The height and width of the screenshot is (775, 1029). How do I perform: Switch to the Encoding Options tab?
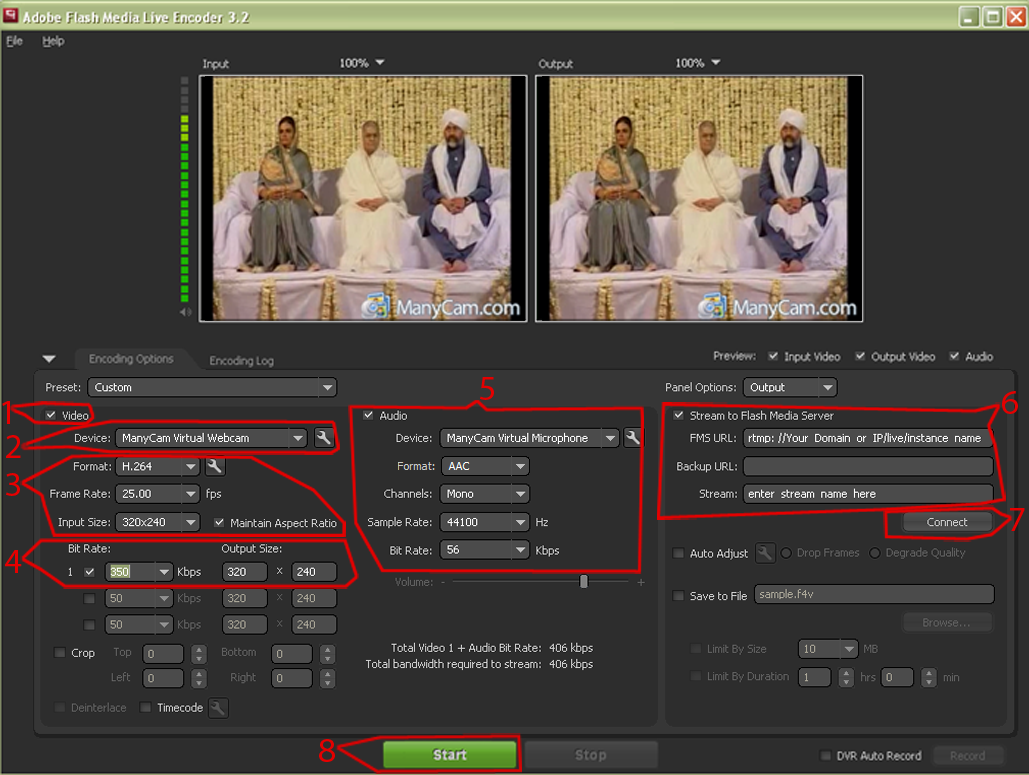[131, 359]
